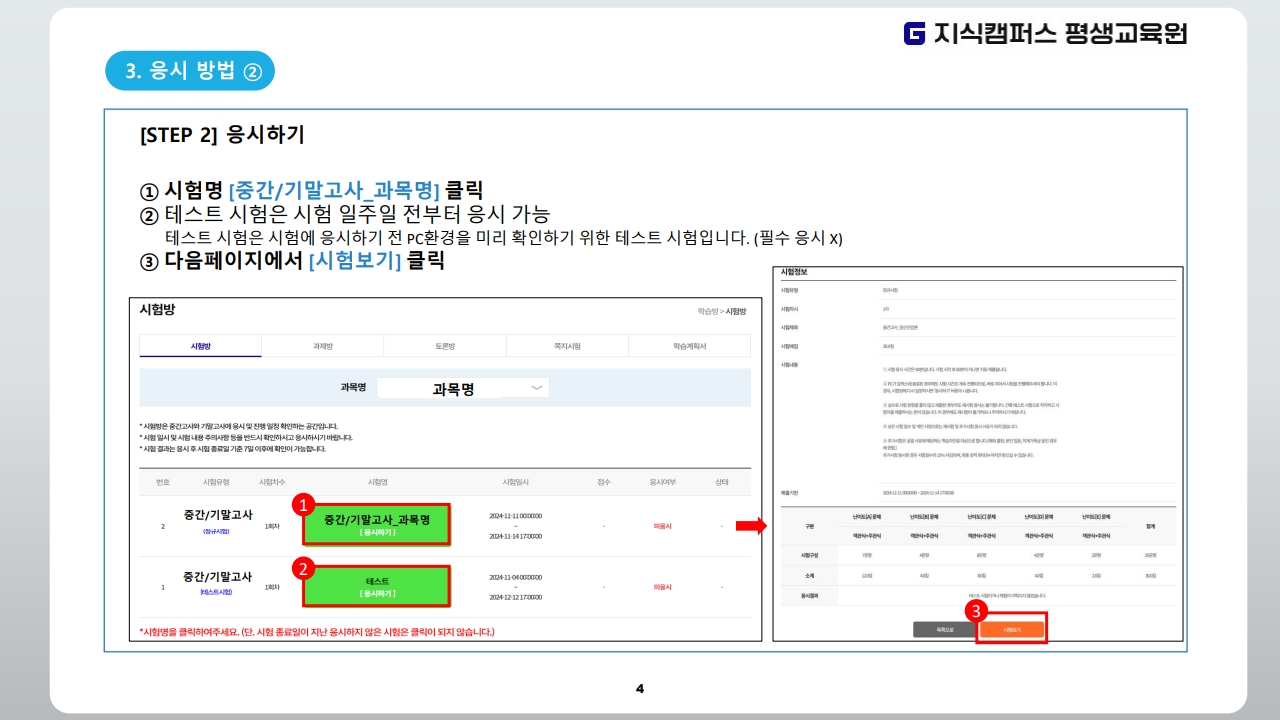Click the green 테스트 응시하기 button

[x=377, y=587]
